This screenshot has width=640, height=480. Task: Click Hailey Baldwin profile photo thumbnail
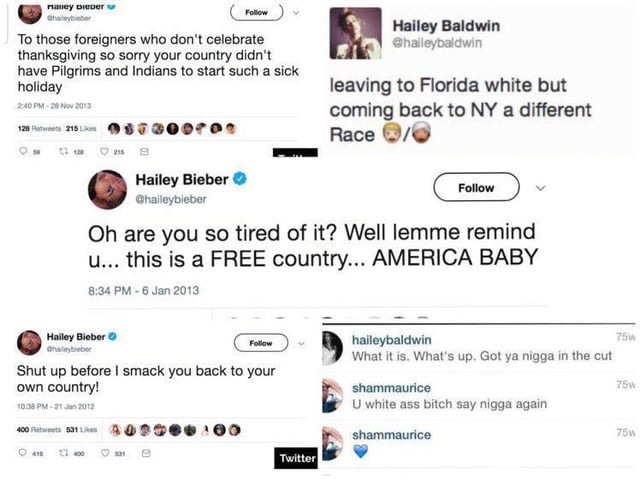pos(356,33)
